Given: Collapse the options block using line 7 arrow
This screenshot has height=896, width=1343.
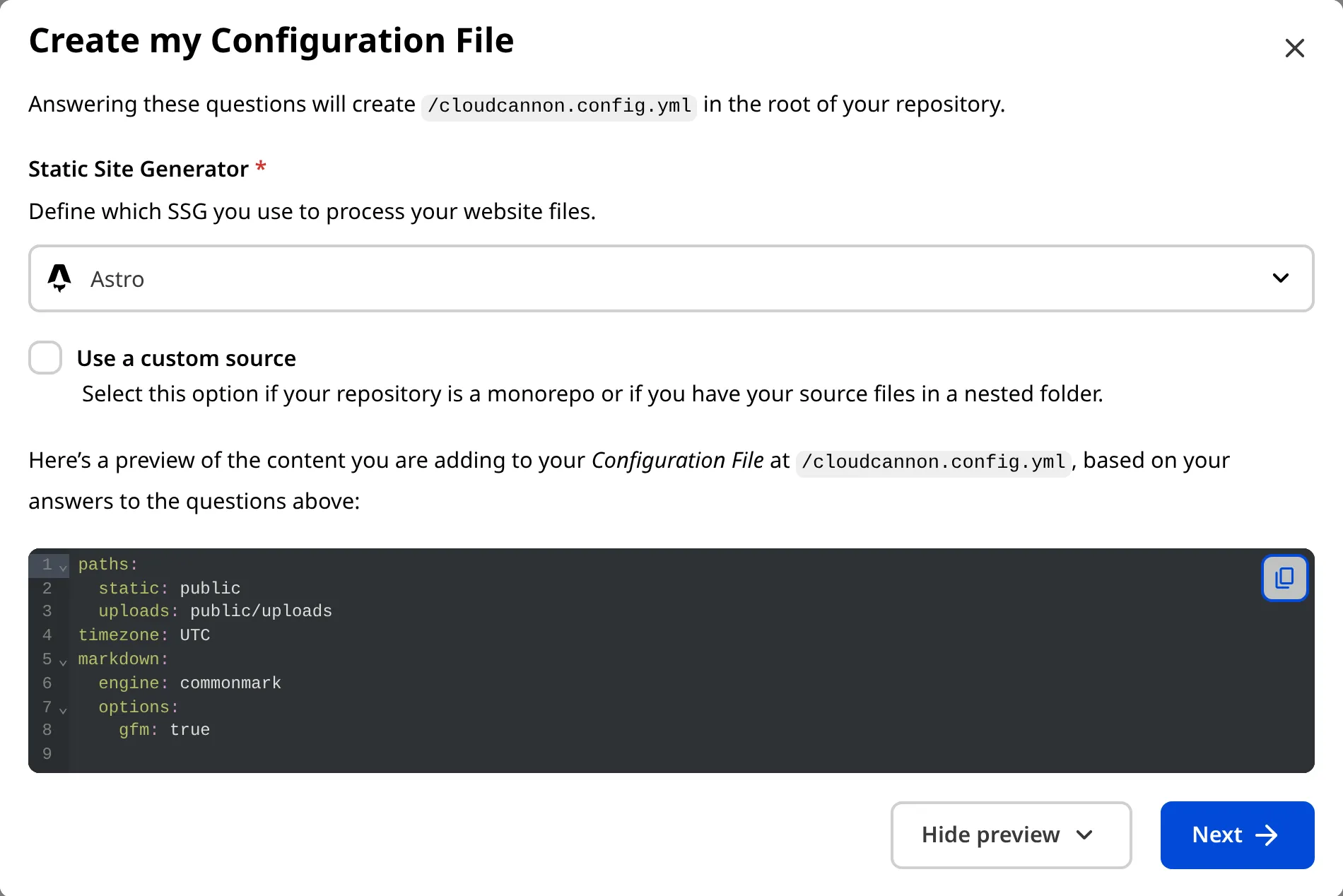Looking at the screenshot, I should [x=63, y=709].
